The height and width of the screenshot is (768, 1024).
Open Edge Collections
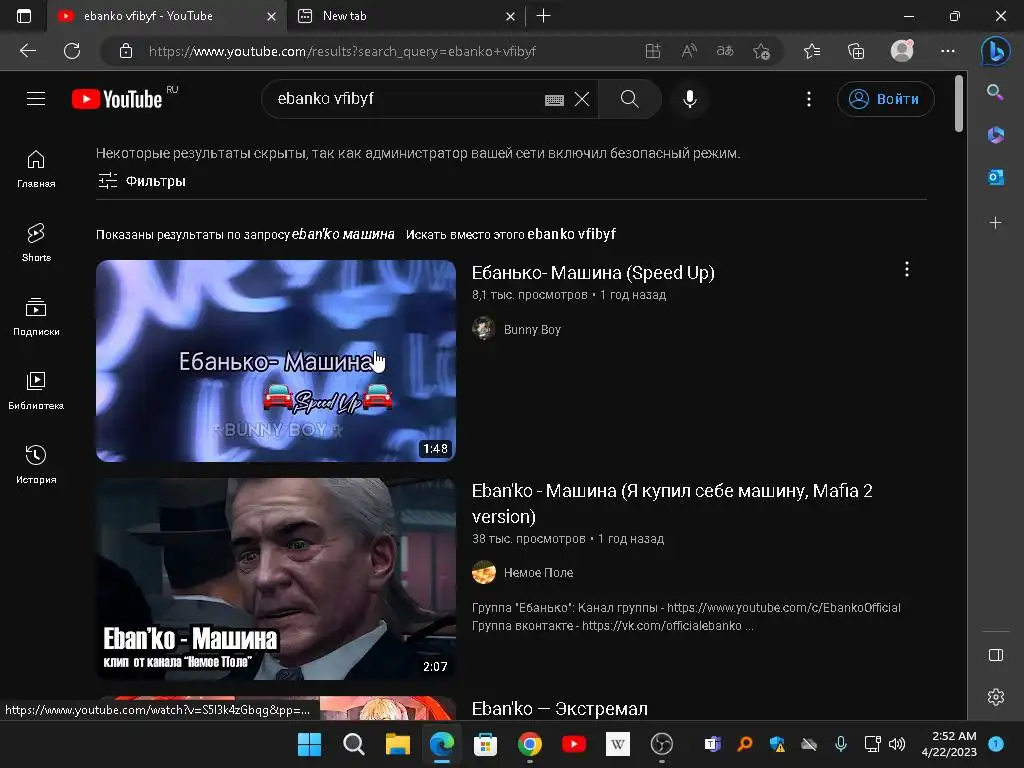[x=856, y=51]
